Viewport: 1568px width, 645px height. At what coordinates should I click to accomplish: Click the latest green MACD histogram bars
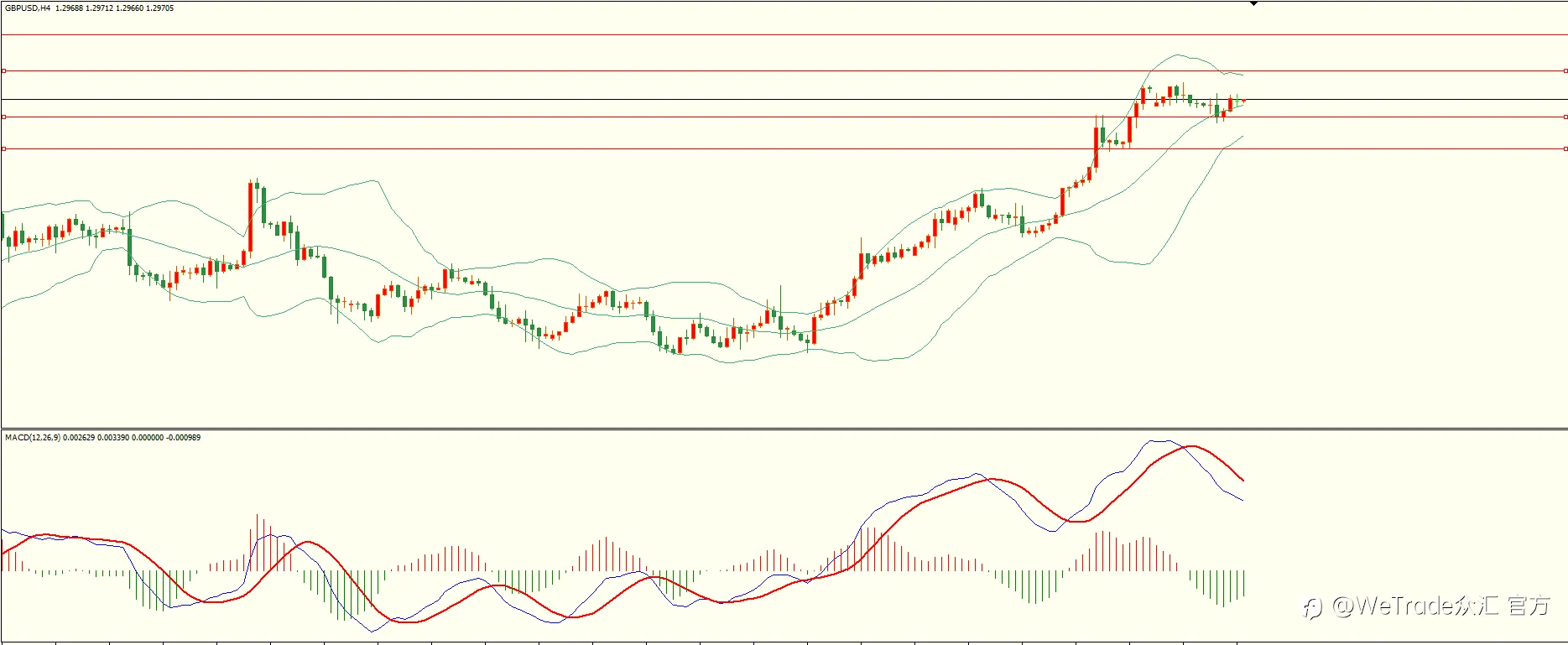(1217, 587)
